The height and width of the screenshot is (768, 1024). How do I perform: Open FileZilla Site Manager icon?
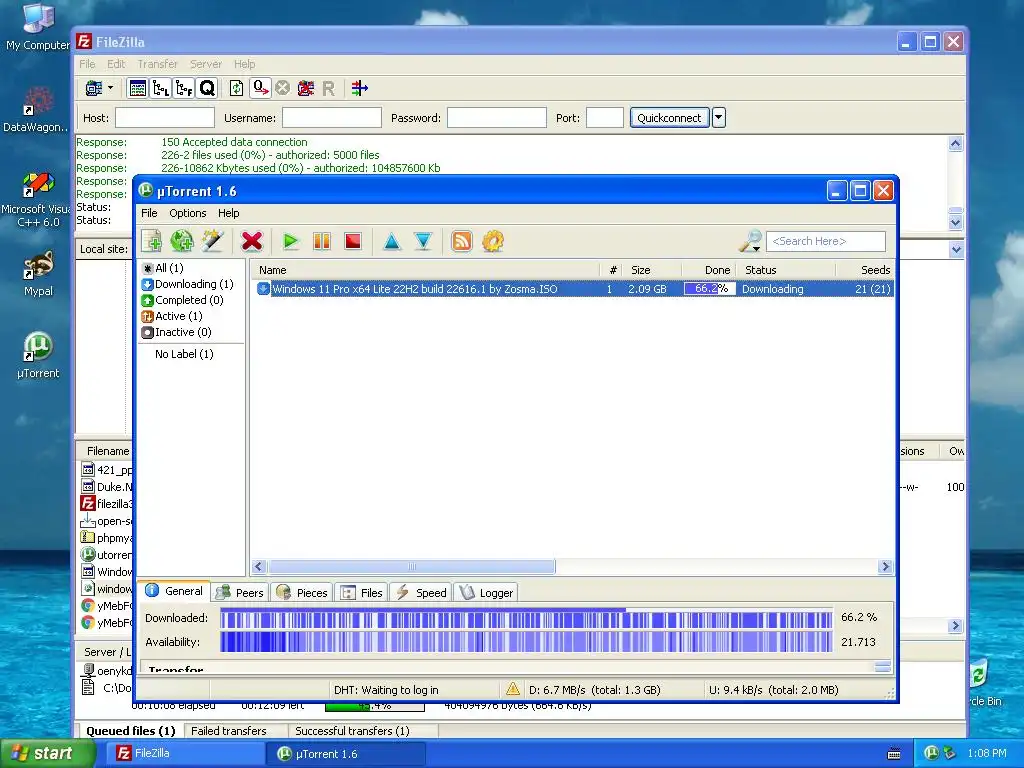click(94, 88)
